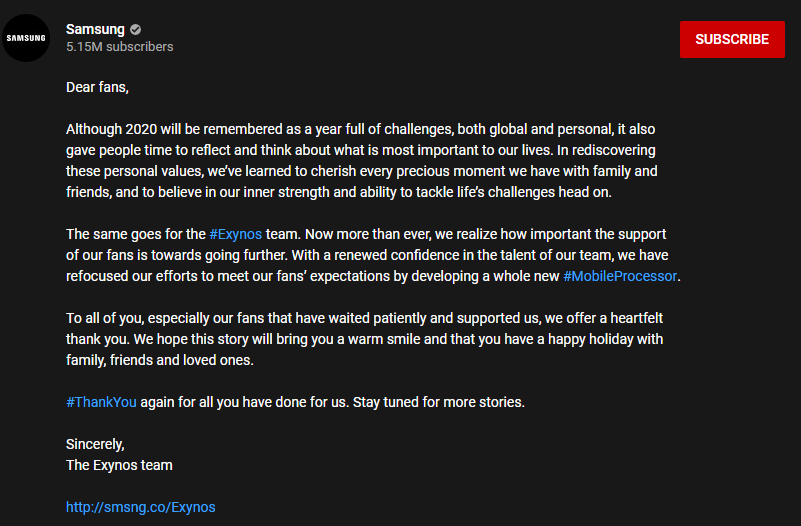This screenshot has height=526, width=801.
Task: Select the #ThankYou hashtag
Action: [x=101, y=402]
